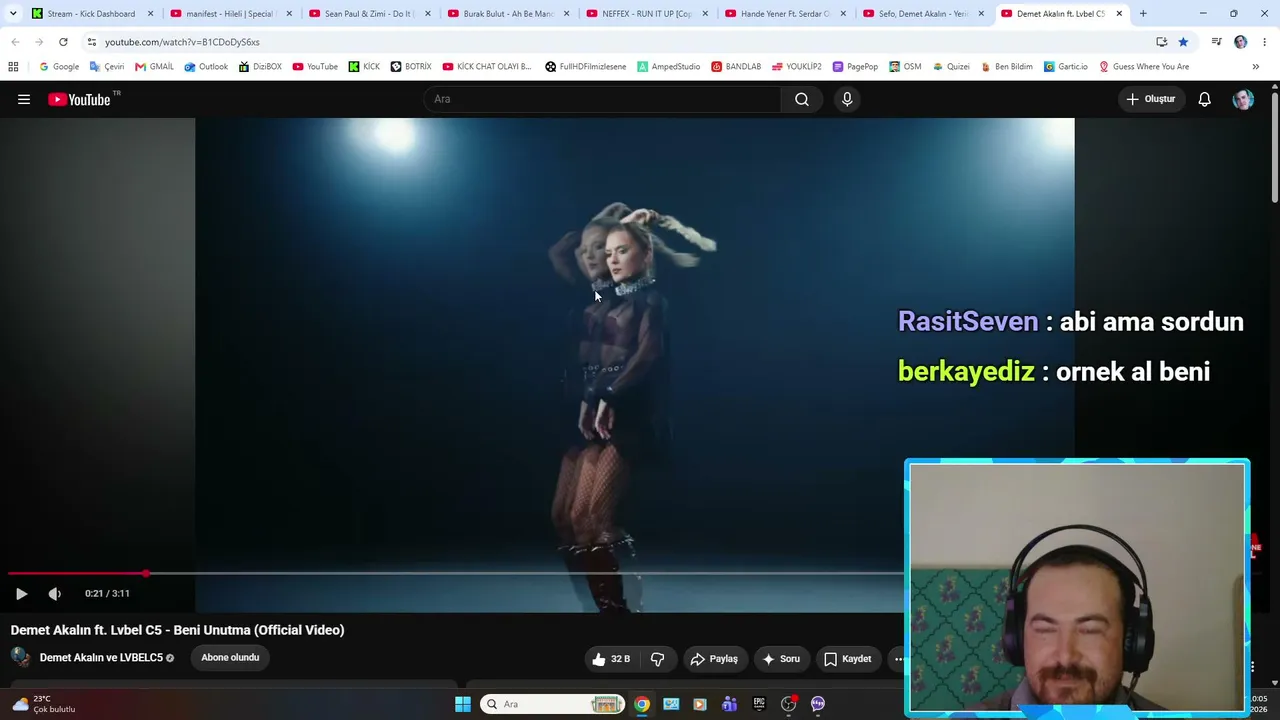Switch to the manifest - Hileli tab

[230, 14]
